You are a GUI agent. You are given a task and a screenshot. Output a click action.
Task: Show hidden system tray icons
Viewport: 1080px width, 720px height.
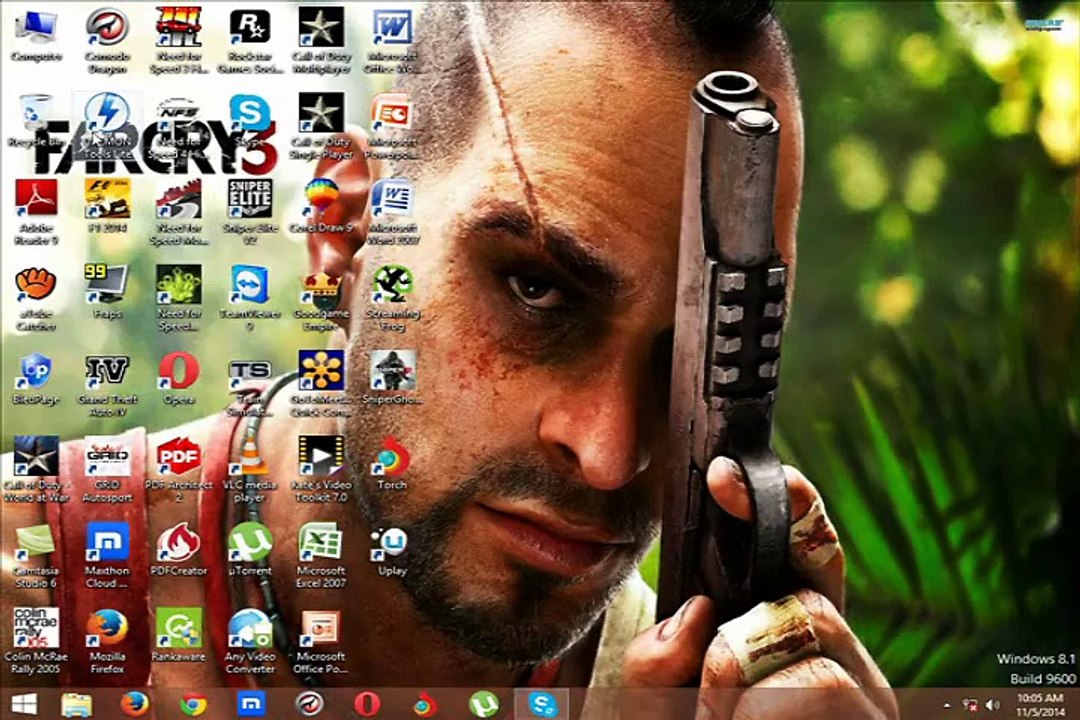(946, 706)
